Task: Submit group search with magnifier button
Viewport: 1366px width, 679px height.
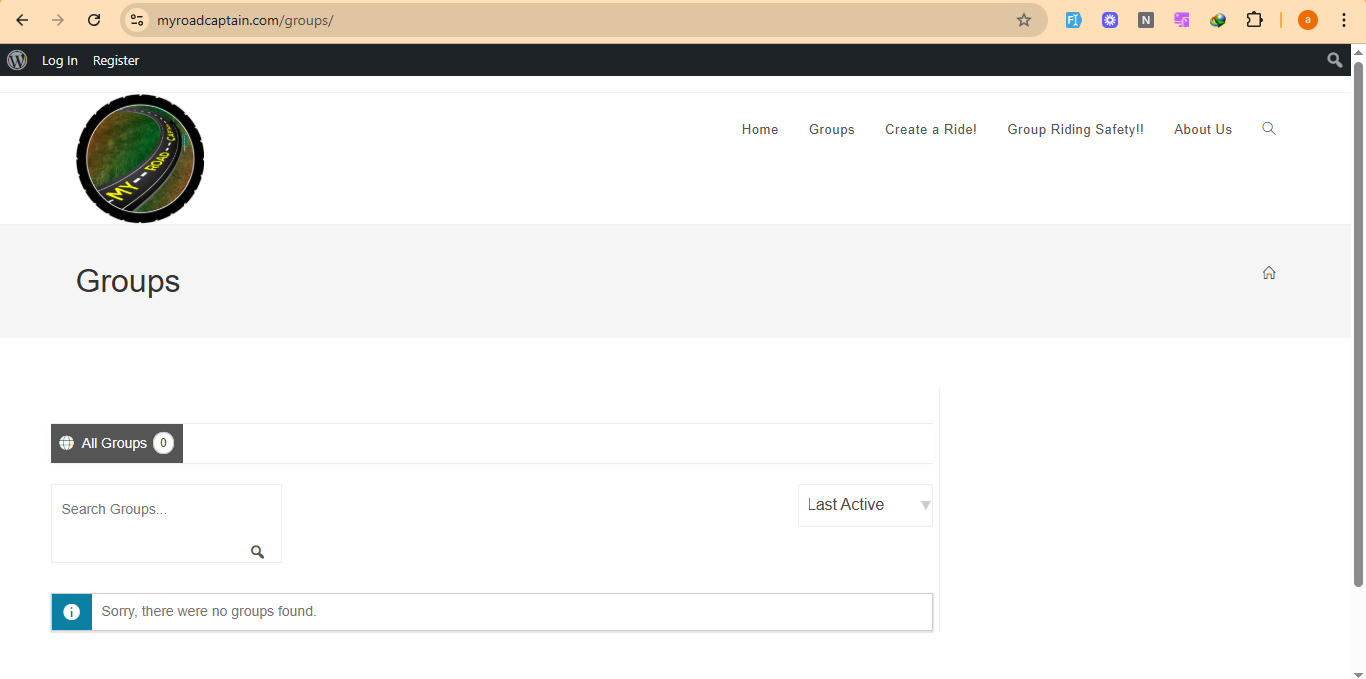Action: [x=257, y=552]
